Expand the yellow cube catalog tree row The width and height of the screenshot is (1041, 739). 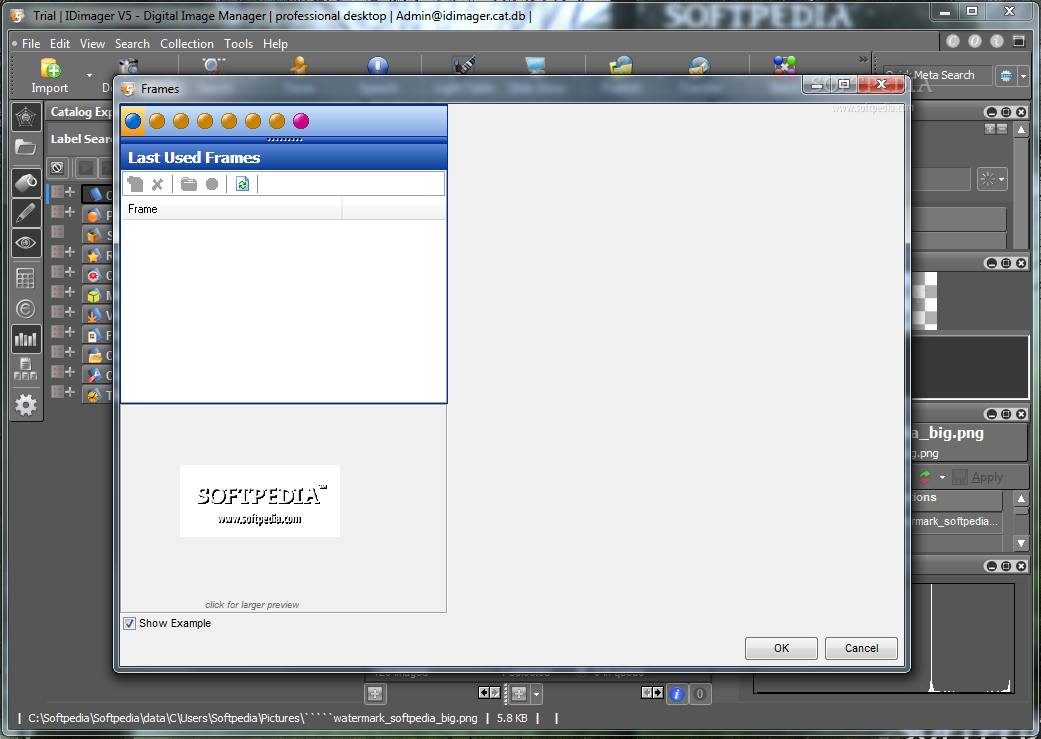click(x=70, y=291)
